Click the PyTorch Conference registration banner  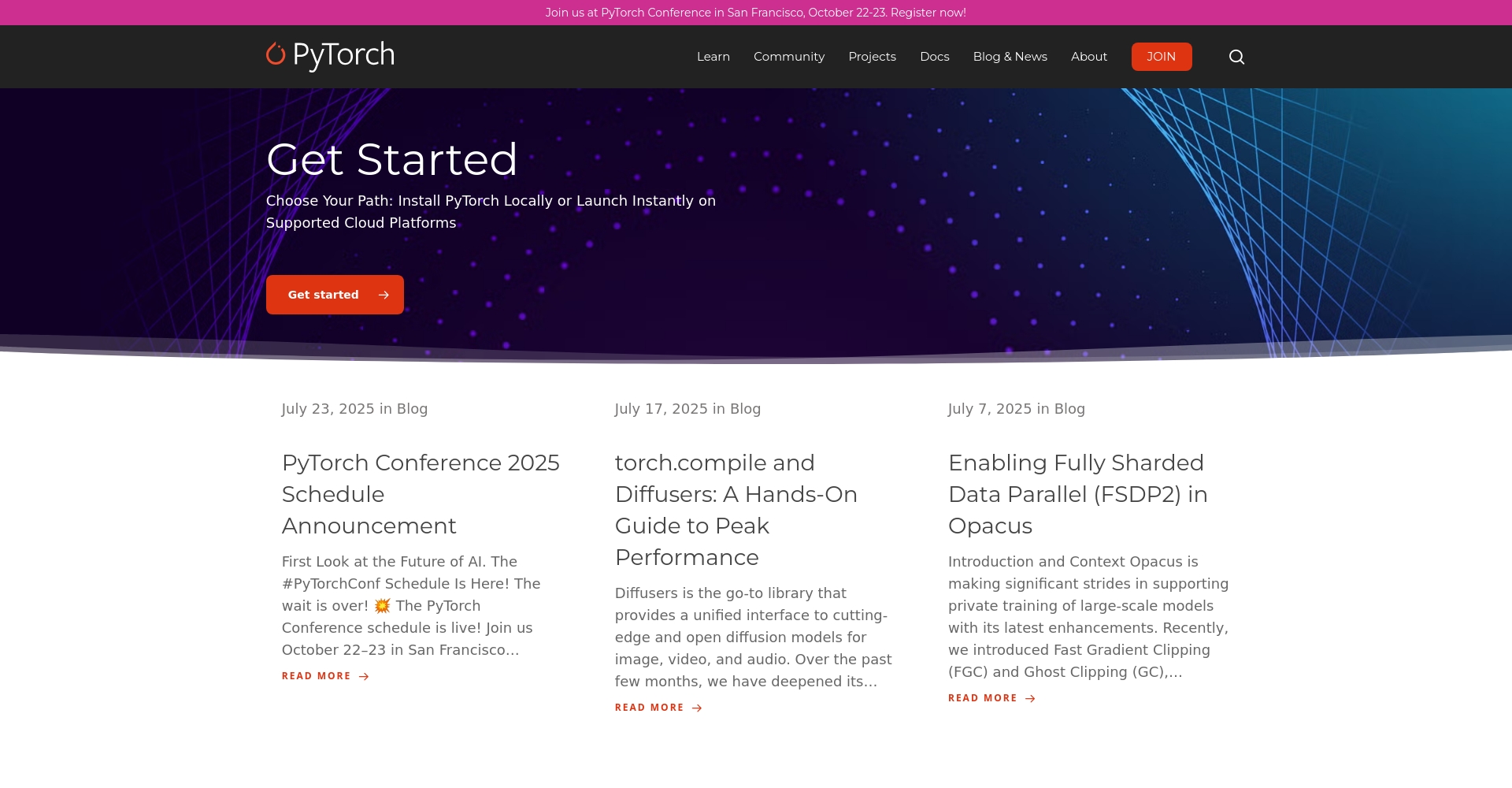pos(756,13)
